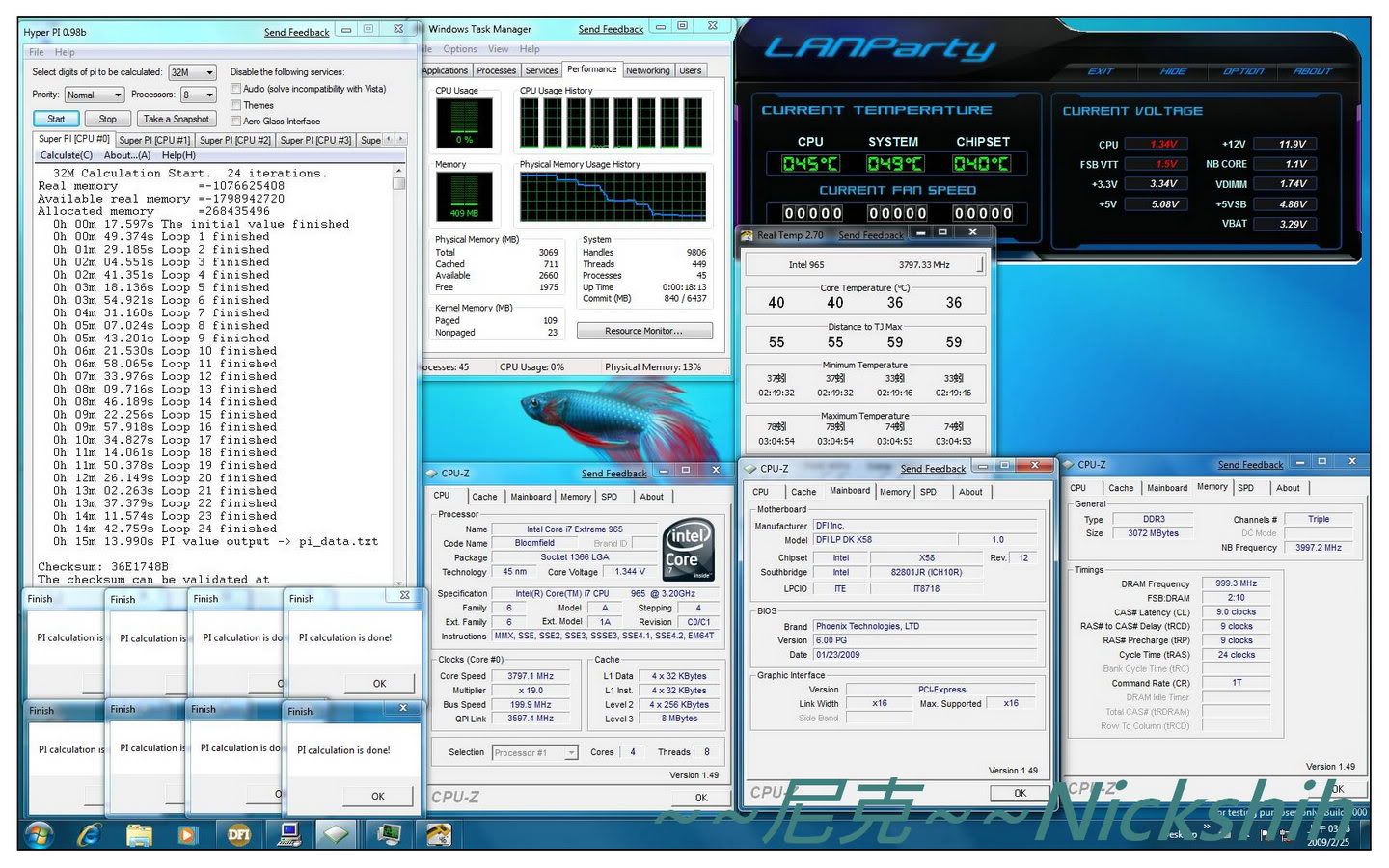This screenshot has width=1389, height=868.
Task: Open Cache tab in CPU-Z processor window
Action: pos(484,497)
